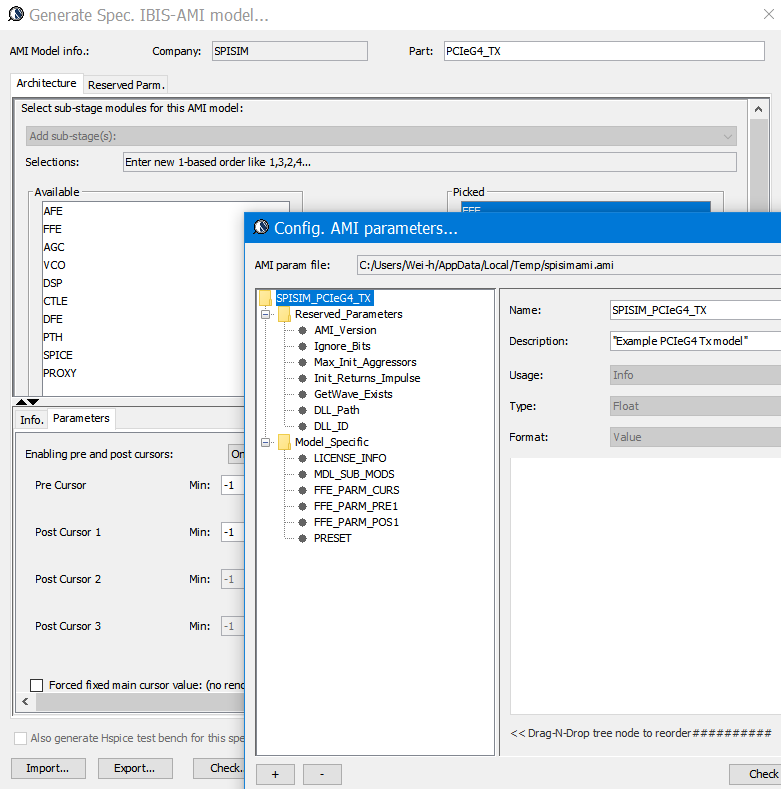Click the + button to add tree node
The width and height of the screenshot is (781, 789).
(275, 774)
